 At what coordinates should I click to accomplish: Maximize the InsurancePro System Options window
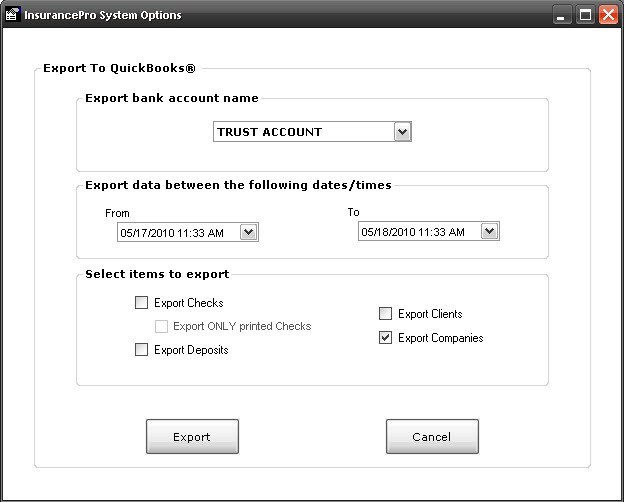tap(585, 15)
